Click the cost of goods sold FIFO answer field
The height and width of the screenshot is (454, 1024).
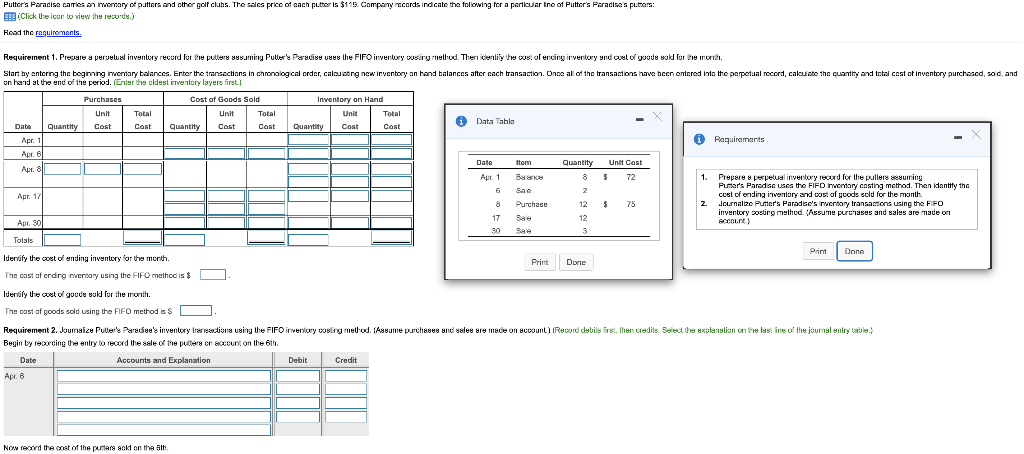click(196, 310)
